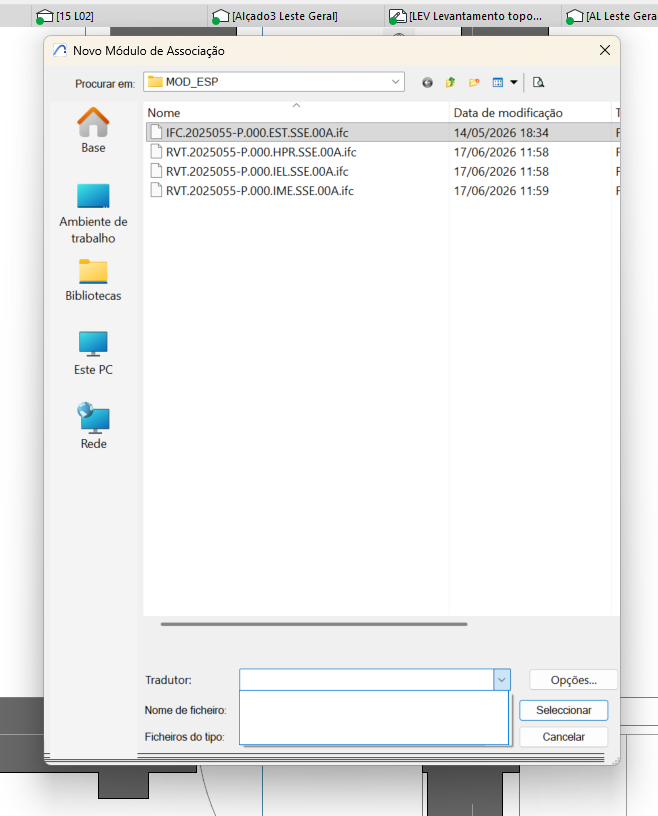Screen dimensions: 658x816
Task: Click the file icon of the RVT HPR row
Action: [156, 151]
